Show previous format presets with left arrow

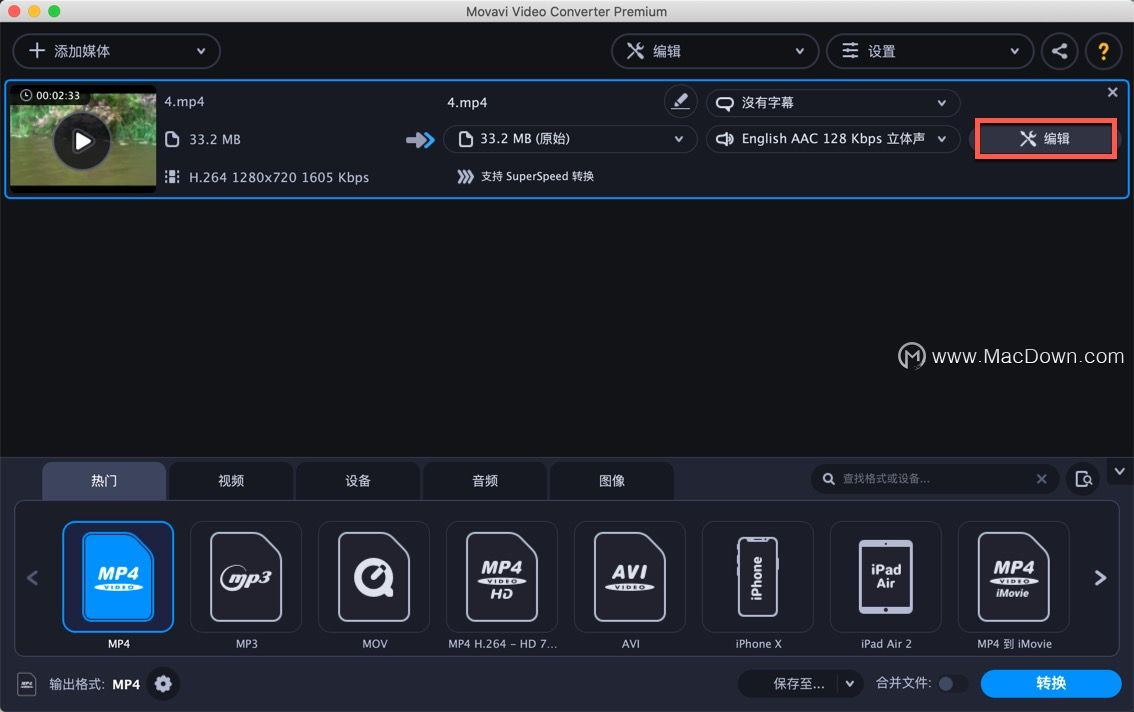click(33, 577)
